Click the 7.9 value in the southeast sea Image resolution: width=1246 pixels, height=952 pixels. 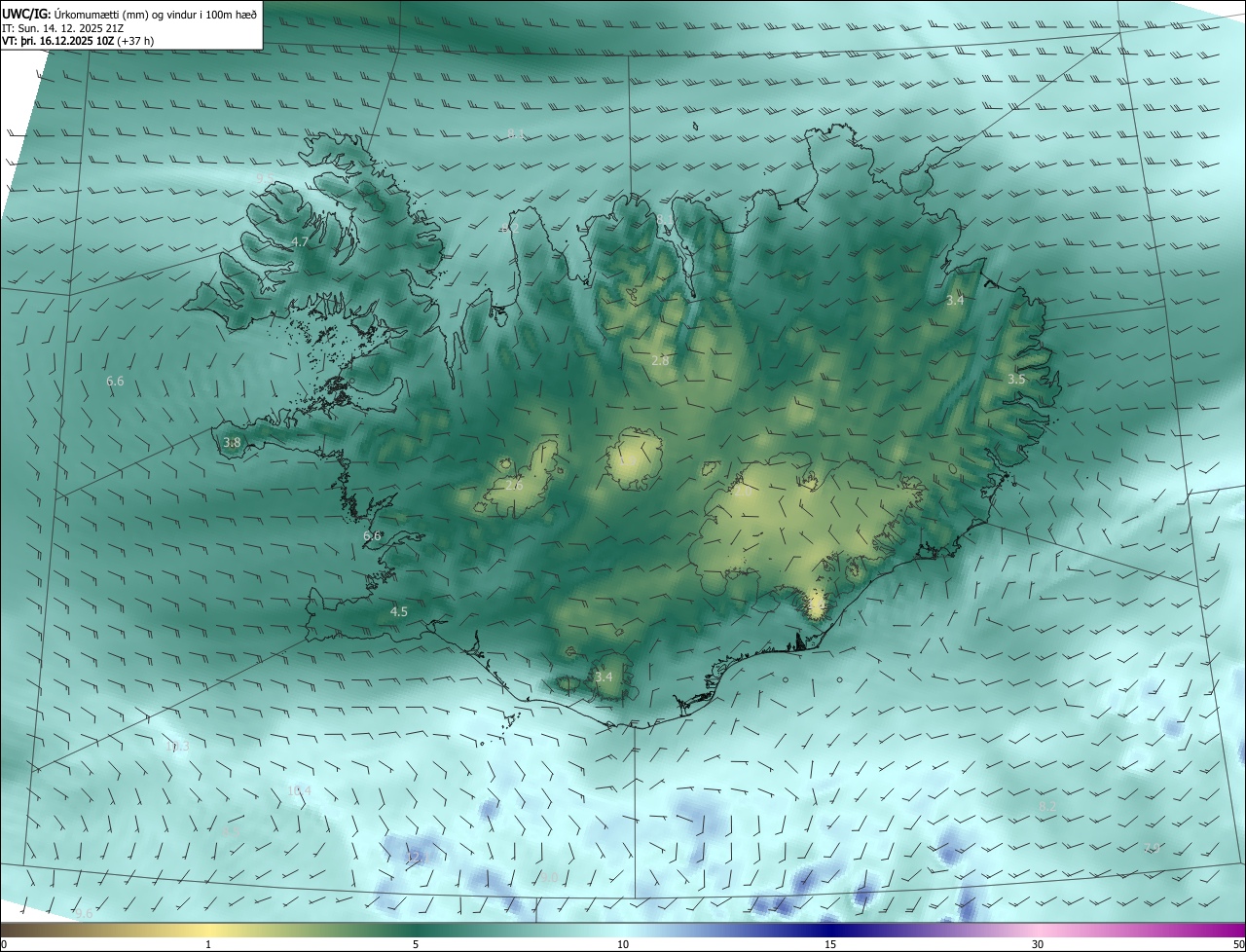(1152, 848)
